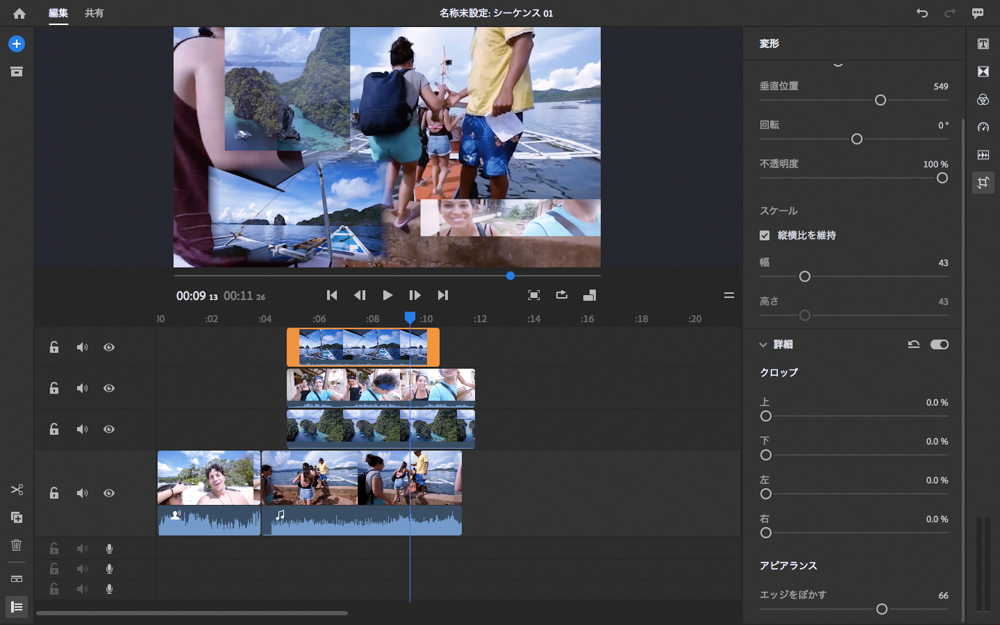Screen dimensions: 1000x625
Task: Open the aspect ratio options under the preview
Action: tap(589, 295)
